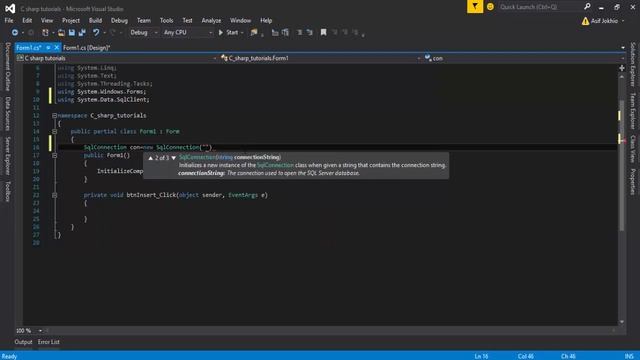Image resolution: width=640 pixels, height=360 pixels.
Task: Collapse the namespace C_sharp_tutorials block
Action: pos(54,116)
